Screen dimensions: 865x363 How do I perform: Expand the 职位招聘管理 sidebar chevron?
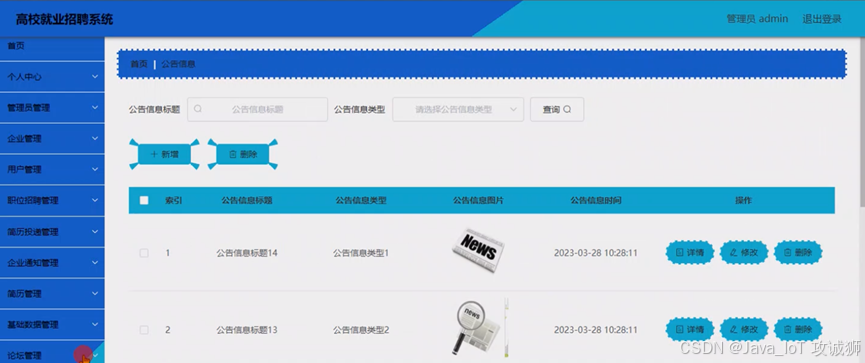(95, 200)
